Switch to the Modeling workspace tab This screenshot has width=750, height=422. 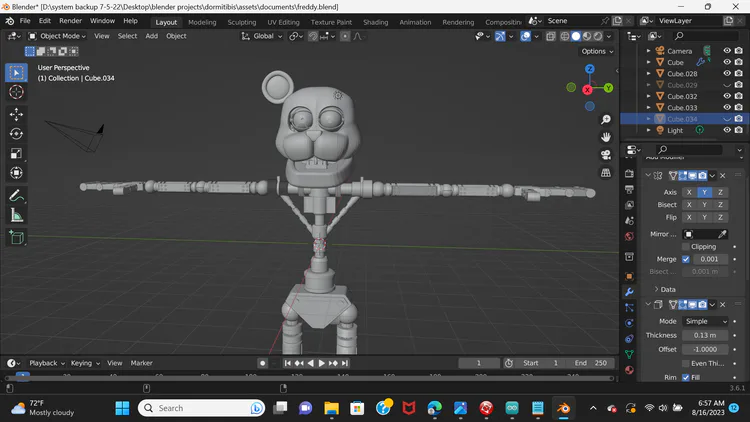202,22
